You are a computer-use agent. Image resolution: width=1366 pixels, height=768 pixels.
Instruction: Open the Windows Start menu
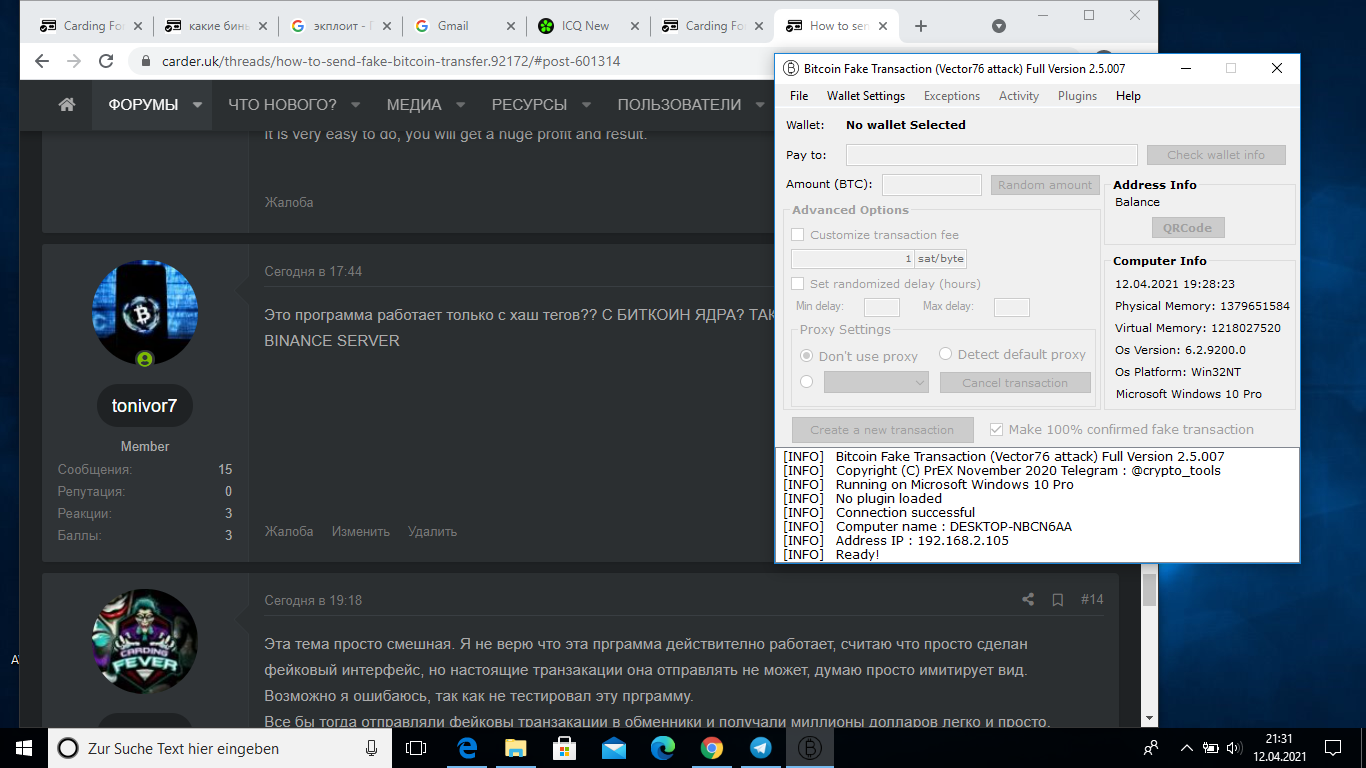pos(24,748)
